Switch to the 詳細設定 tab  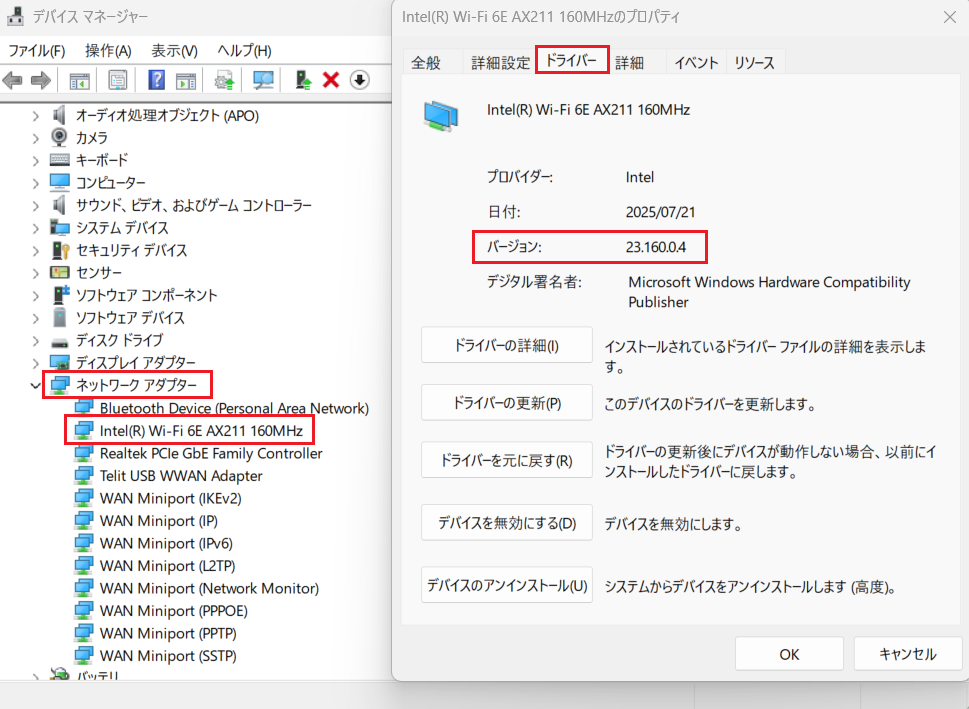(500, 62)
